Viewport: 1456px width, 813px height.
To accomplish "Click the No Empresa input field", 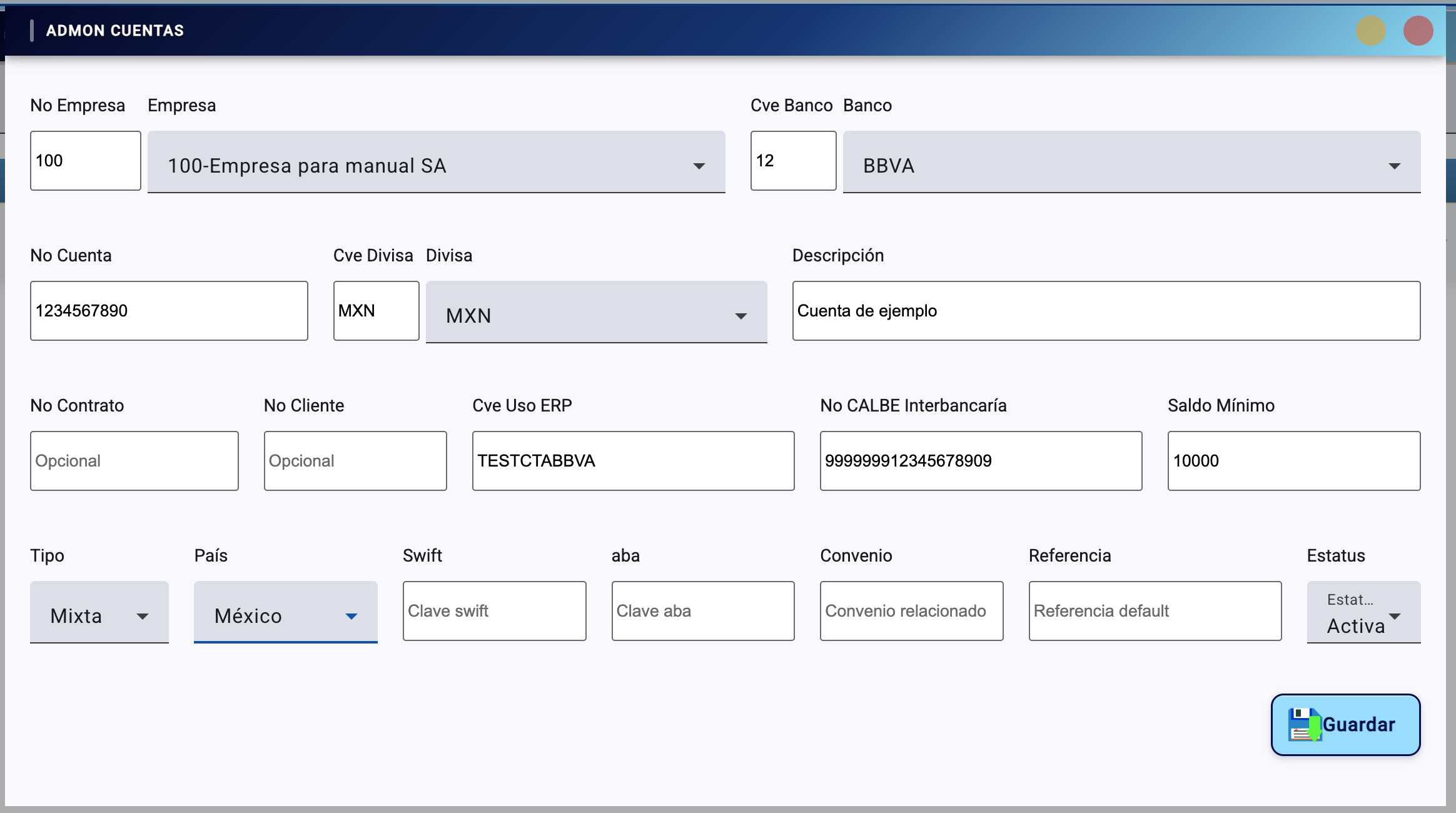I will [85, 161].
